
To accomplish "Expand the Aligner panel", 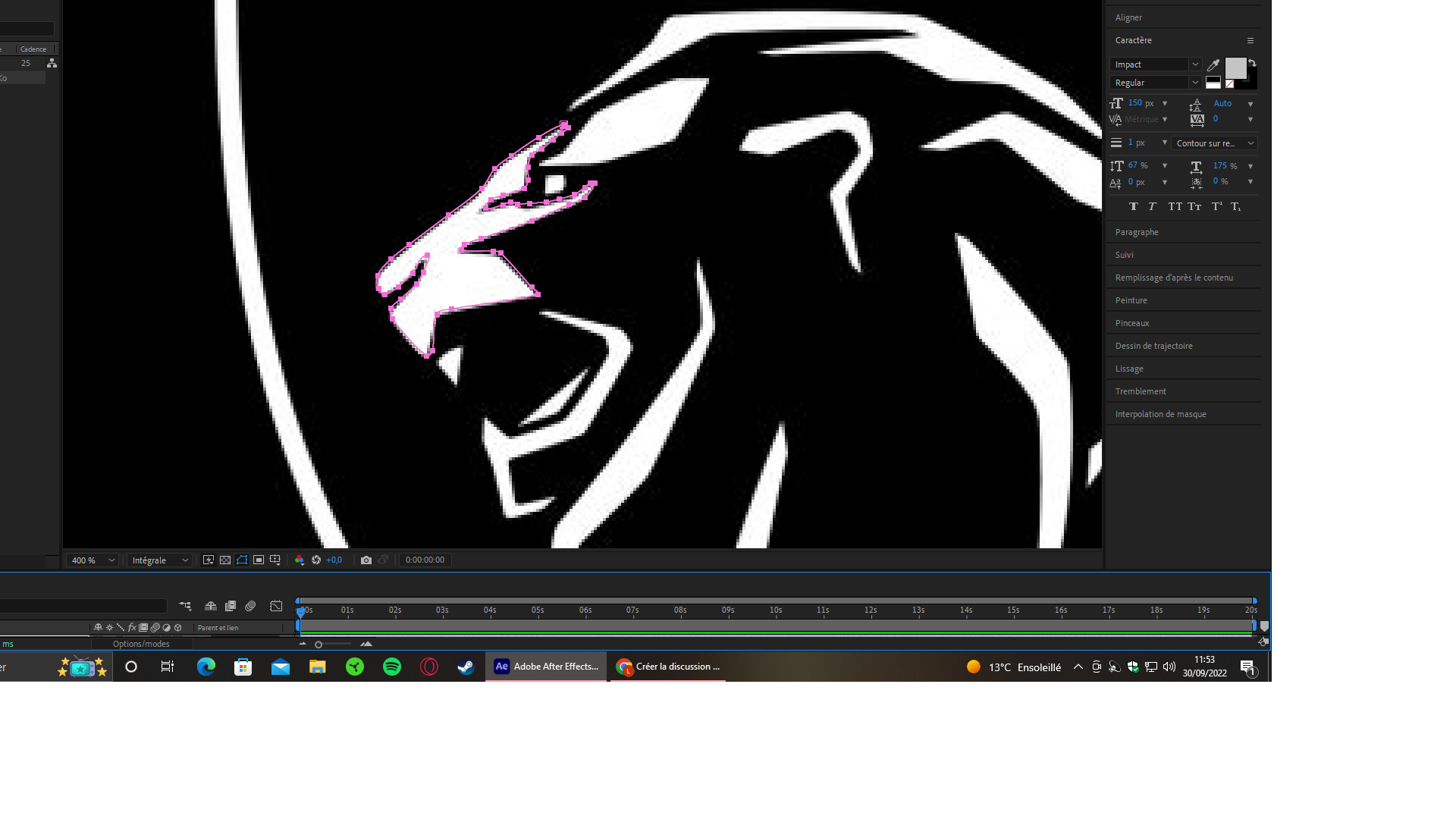I will tap(1128, 17).
